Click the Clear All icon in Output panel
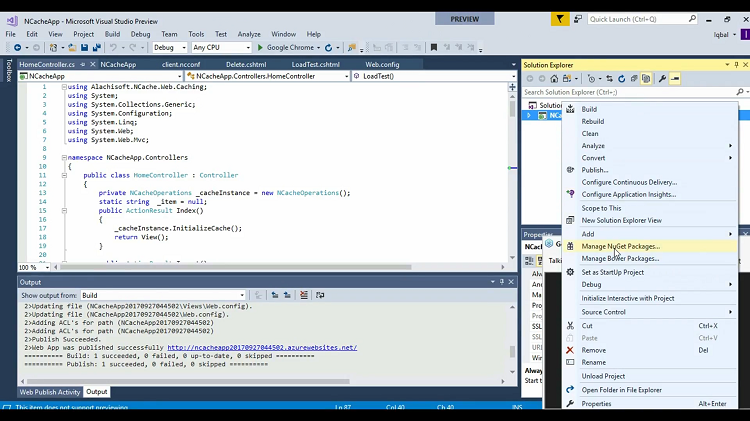This screenshot has width=750, height=421. pyautogui.click(x=304, y=295)
